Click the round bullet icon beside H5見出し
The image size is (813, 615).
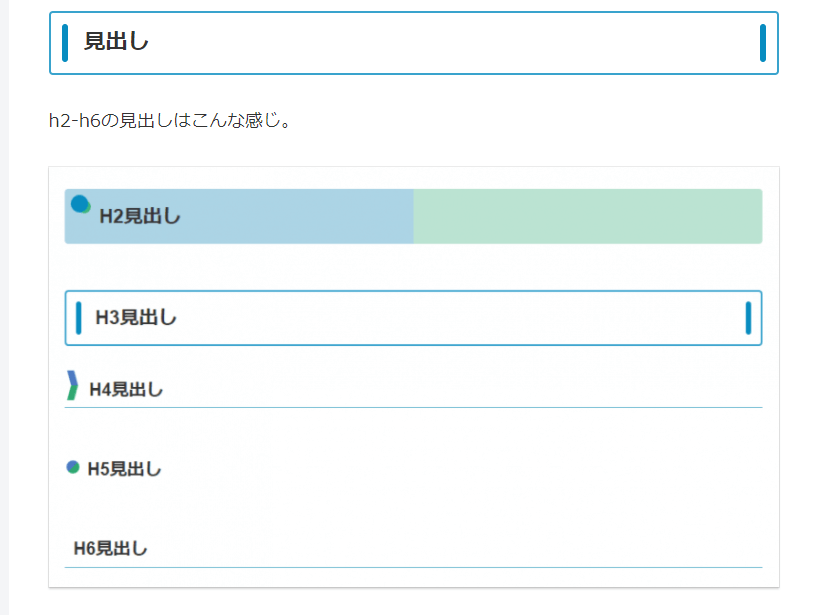pos(72,467)
